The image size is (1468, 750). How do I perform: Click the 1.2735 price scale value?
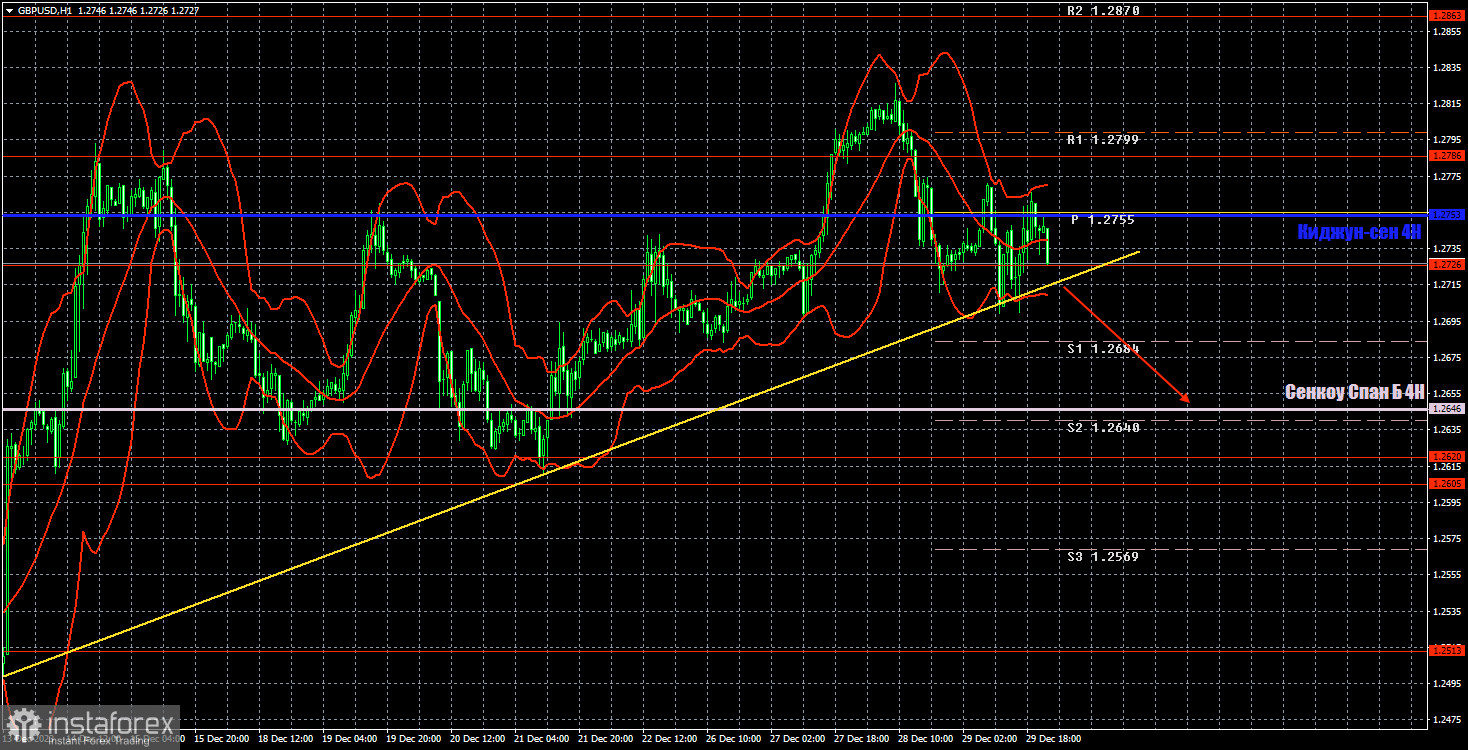[x=1448, y=249]
